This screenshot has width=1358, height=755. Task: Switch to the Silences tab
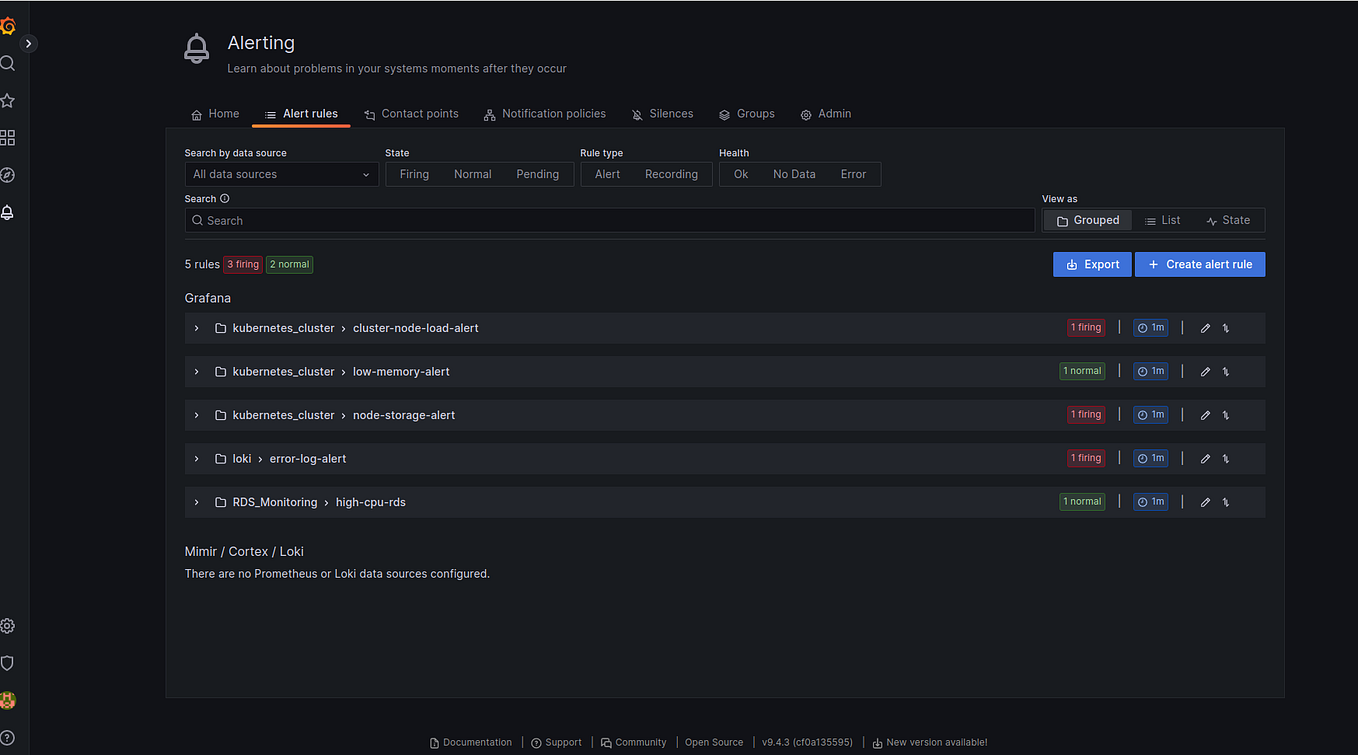point(662,113)
